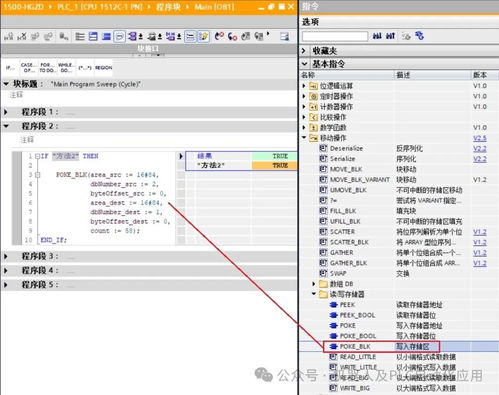This screenshot has height=395, width=499.
Task: Insert WHILE DO loop snippet
Action: tap(65, 68)
